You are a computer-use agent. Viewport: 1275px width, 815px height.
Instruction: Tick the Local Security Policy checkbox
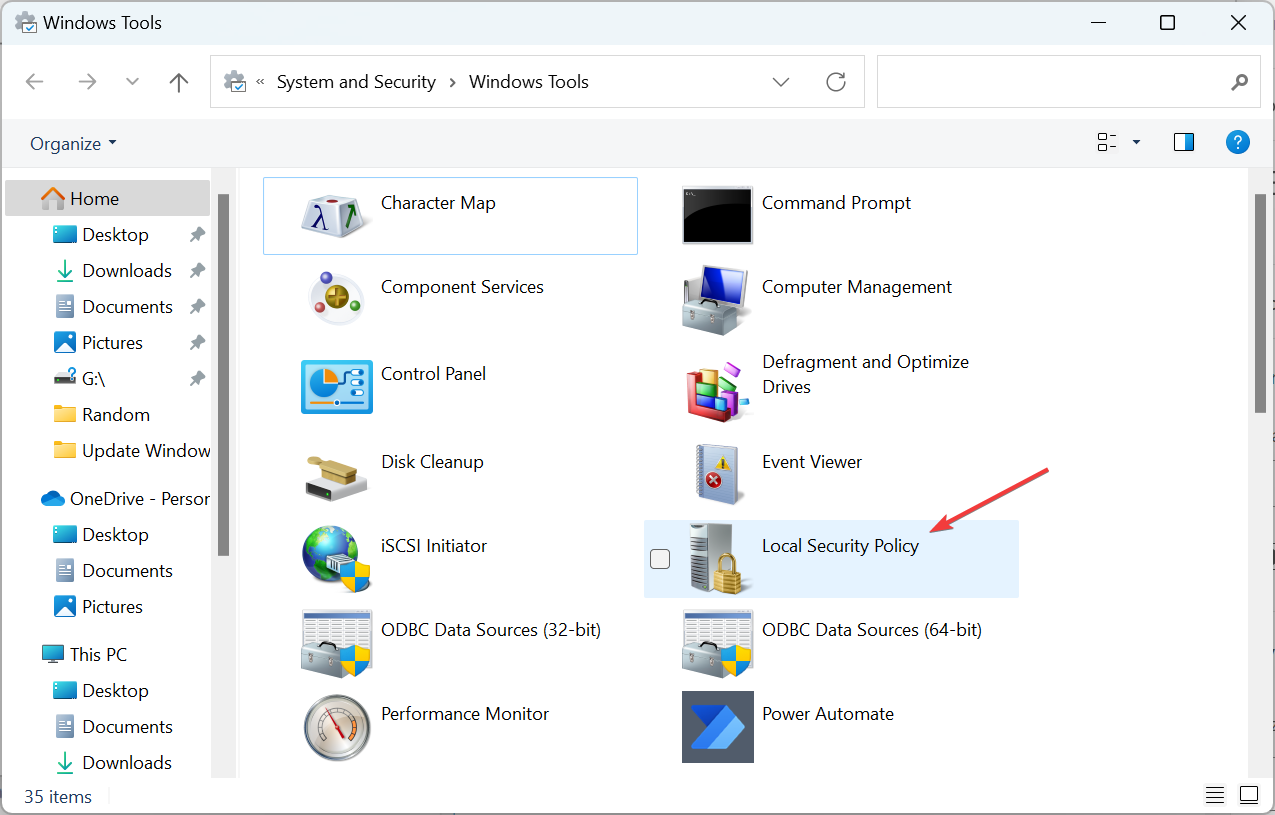660,559
